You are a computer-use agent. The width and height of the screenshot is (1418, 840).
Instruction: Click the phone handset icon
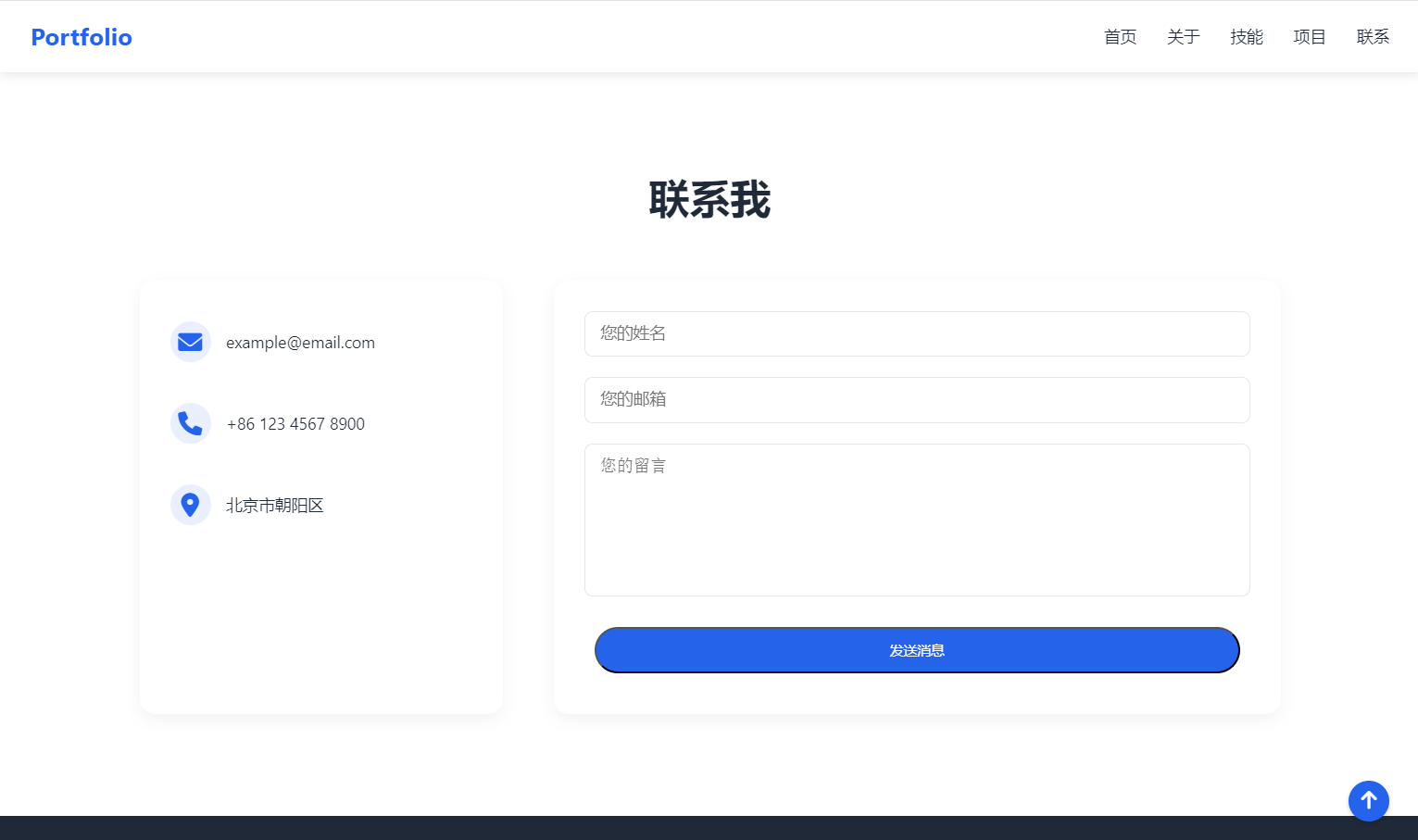(x=190, y=424)
